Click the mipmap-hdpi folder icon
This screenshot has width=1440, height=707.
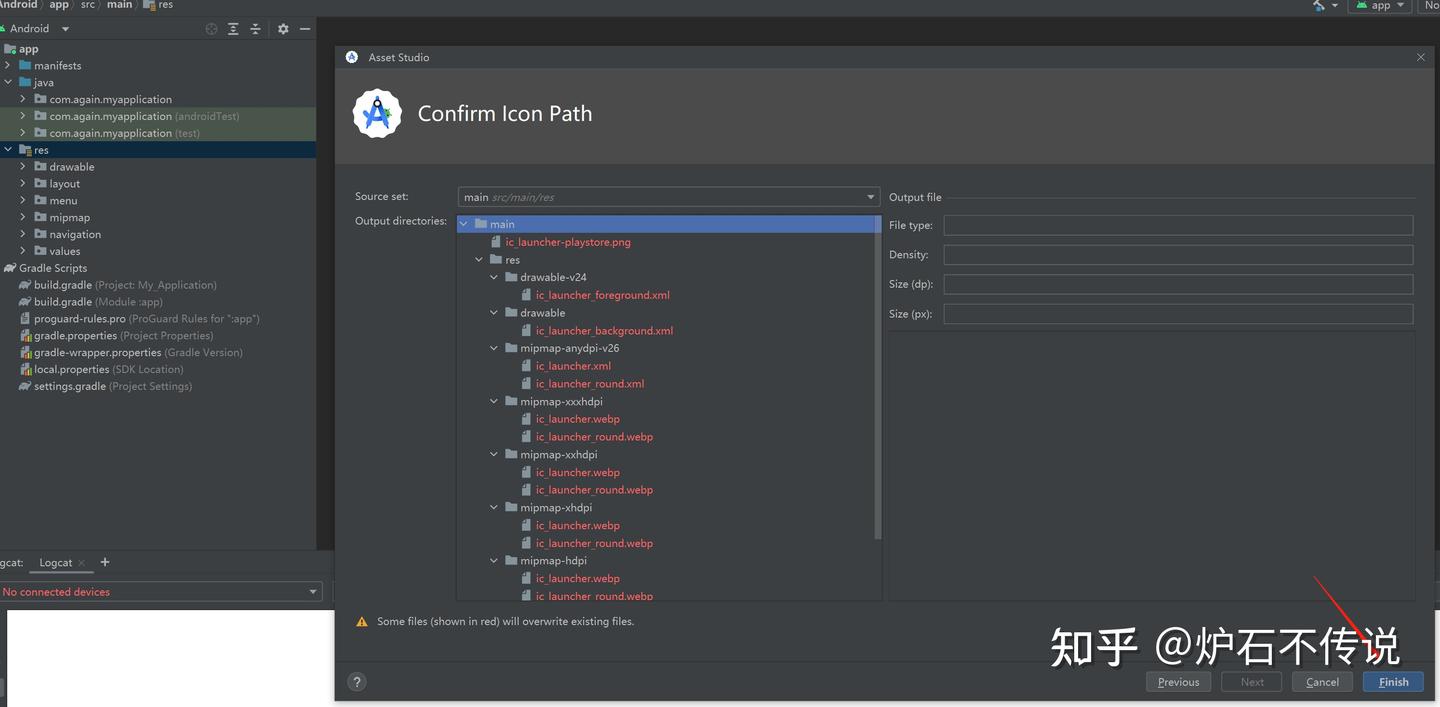(x=511, y=561)
